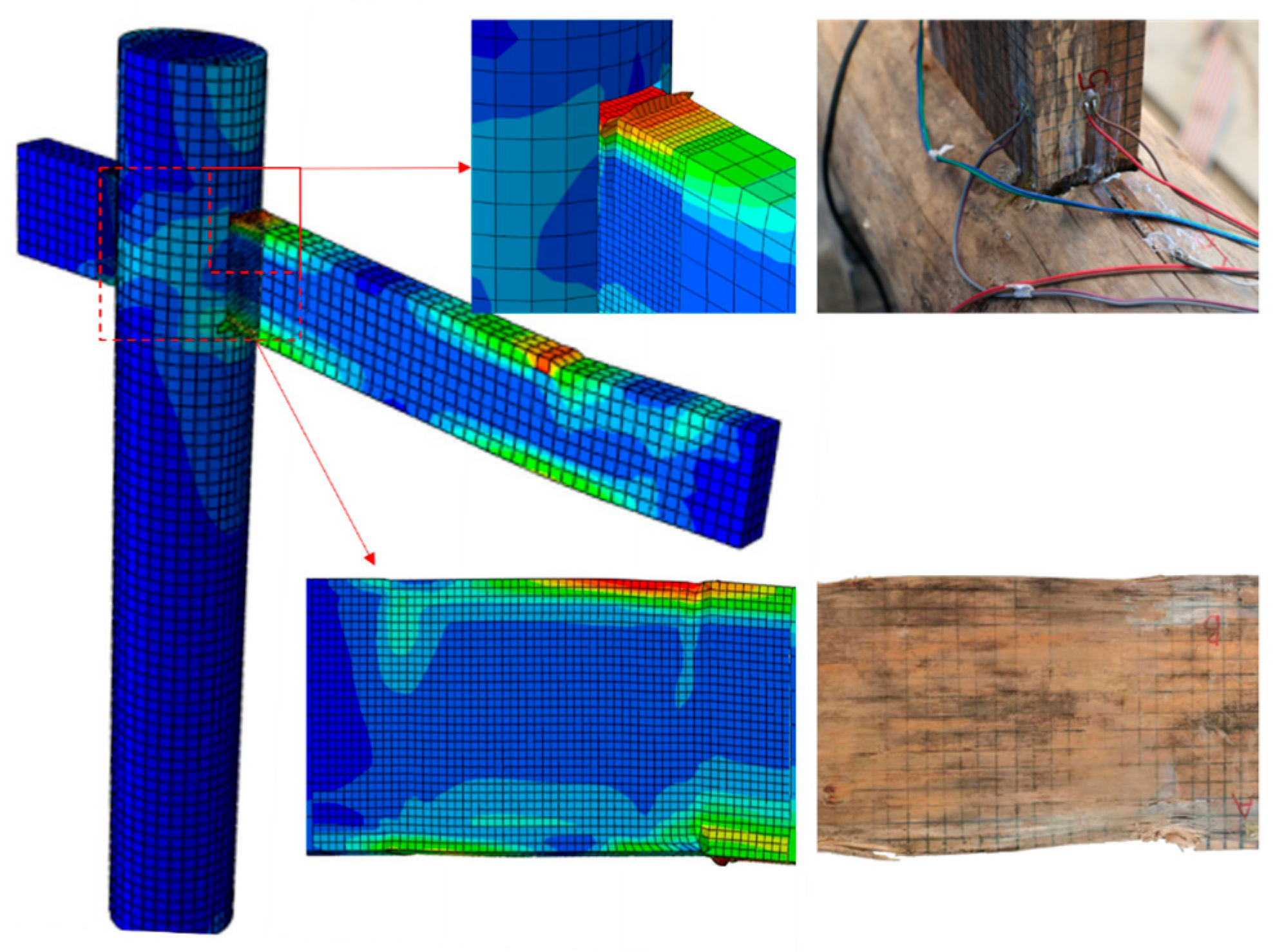Click the red letter B on the beam photo
The height and width of the screenshot is (952, 1275).
click(x=1213, y=631)
